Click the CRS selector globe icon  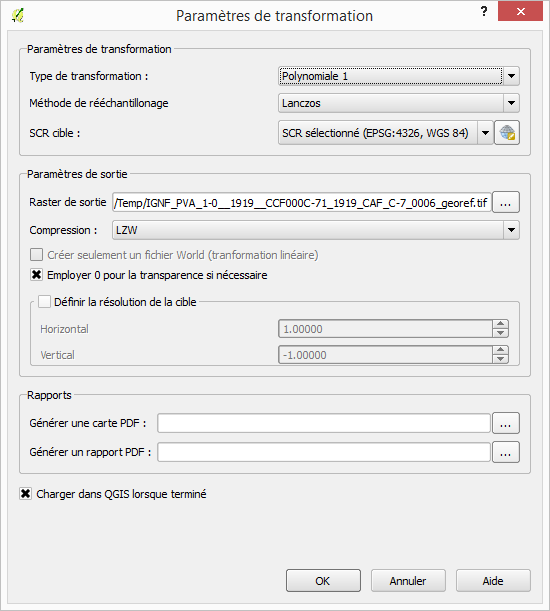tap(507, 133)
